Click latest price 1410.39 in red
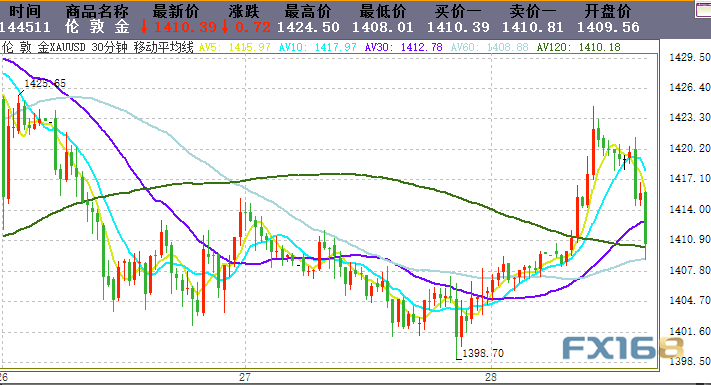711x385 pixels. [x=185, y=27]
